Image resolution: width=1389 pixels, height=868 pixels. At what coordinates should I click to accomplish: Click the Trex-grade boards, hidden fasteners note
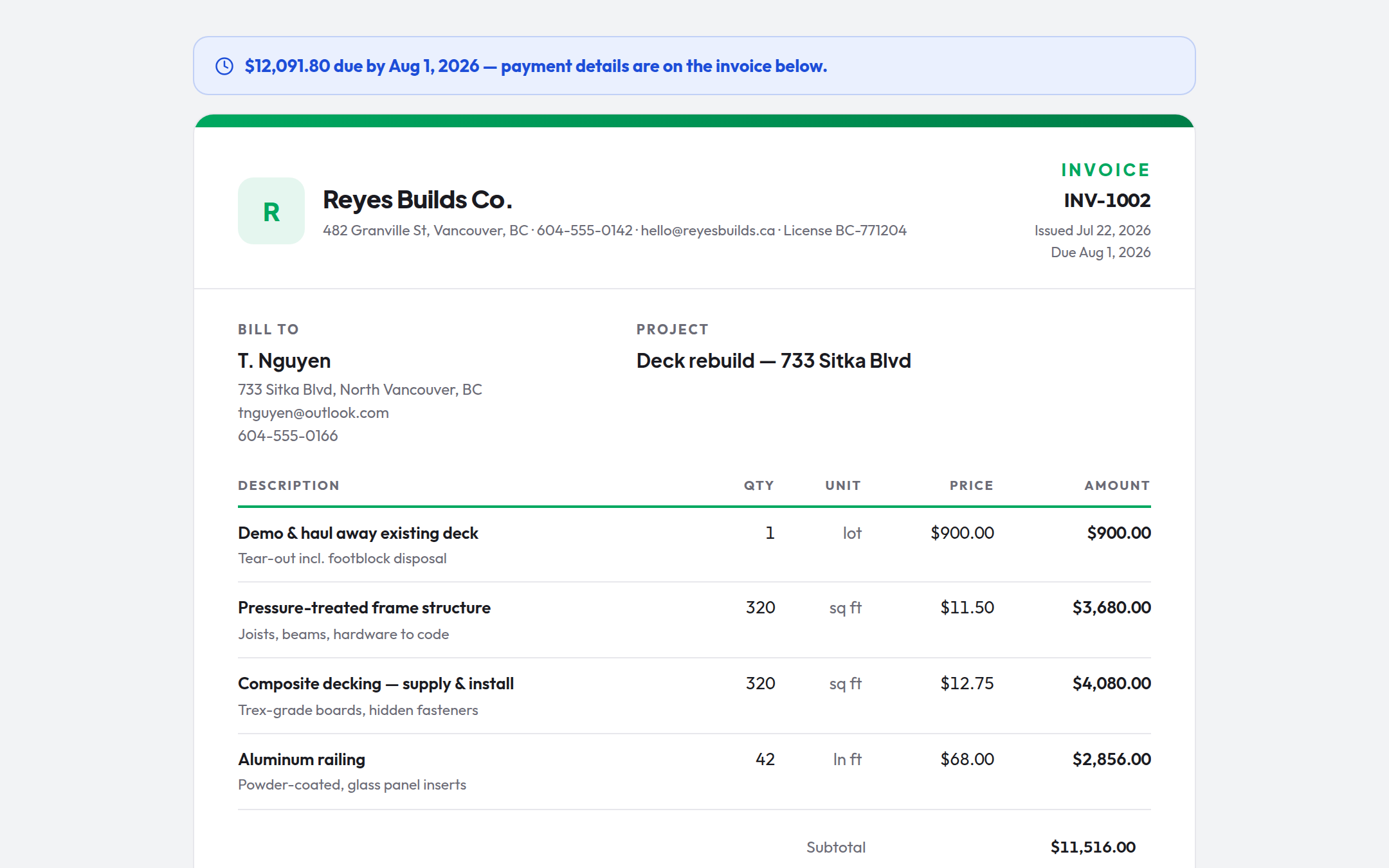click(x=358, y=710)
